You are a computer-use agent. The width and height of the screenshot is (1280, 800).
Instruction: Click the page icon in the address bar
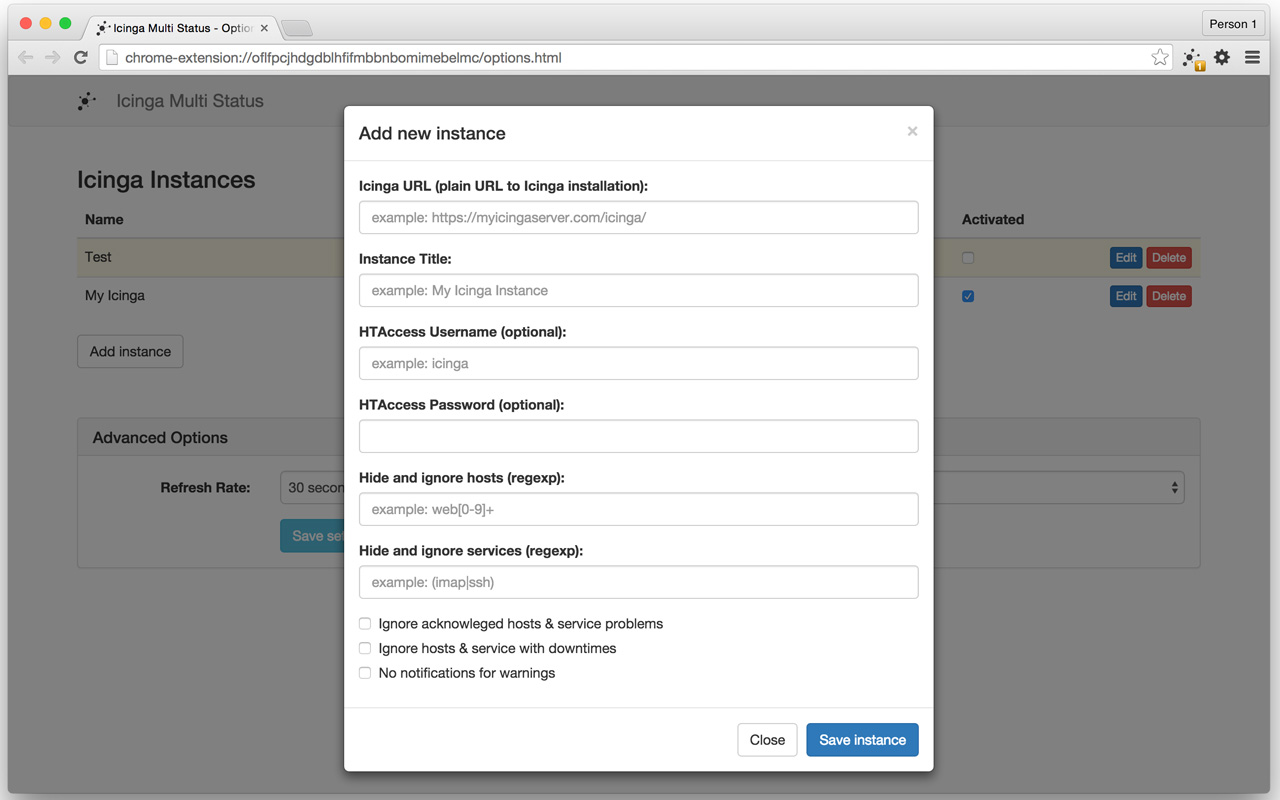click(111, 57)
